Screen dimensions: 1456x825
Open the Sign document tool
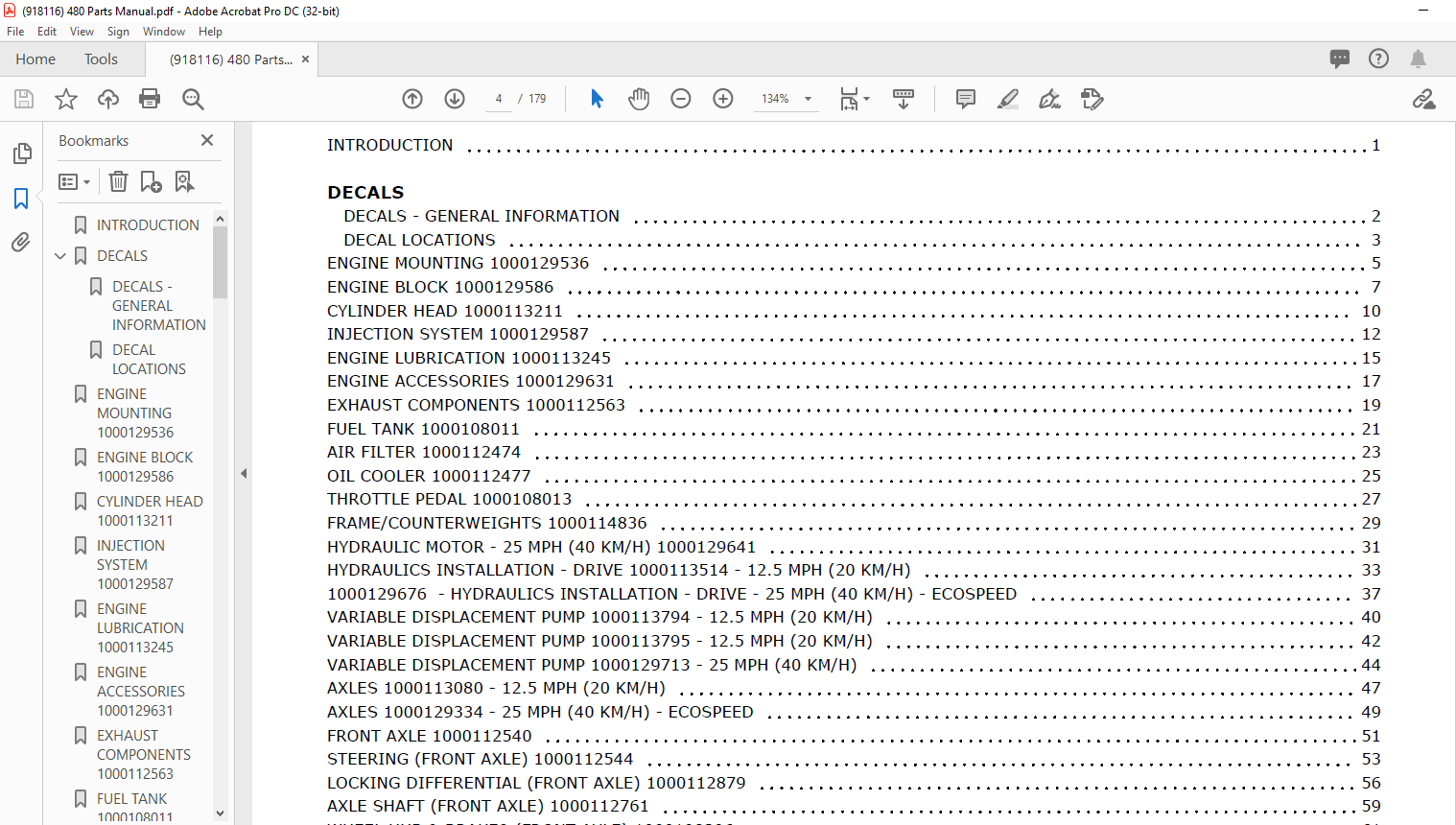pos(1050,99)
